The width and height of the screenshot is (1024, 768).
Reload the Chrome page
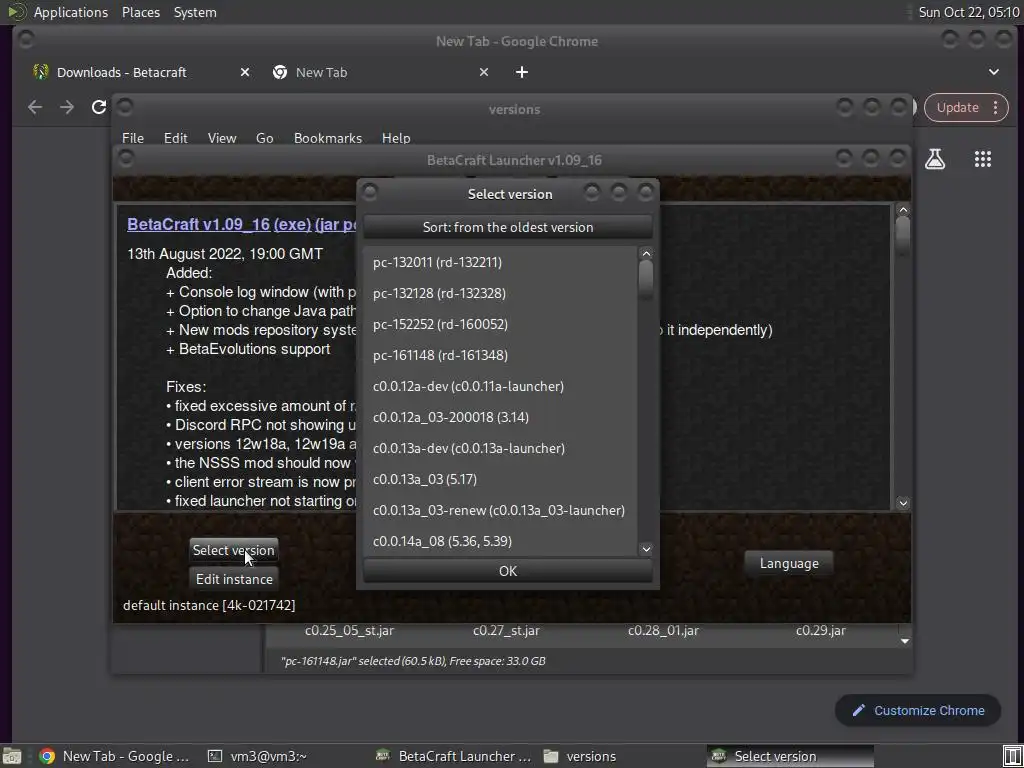(x=99, y=107)
